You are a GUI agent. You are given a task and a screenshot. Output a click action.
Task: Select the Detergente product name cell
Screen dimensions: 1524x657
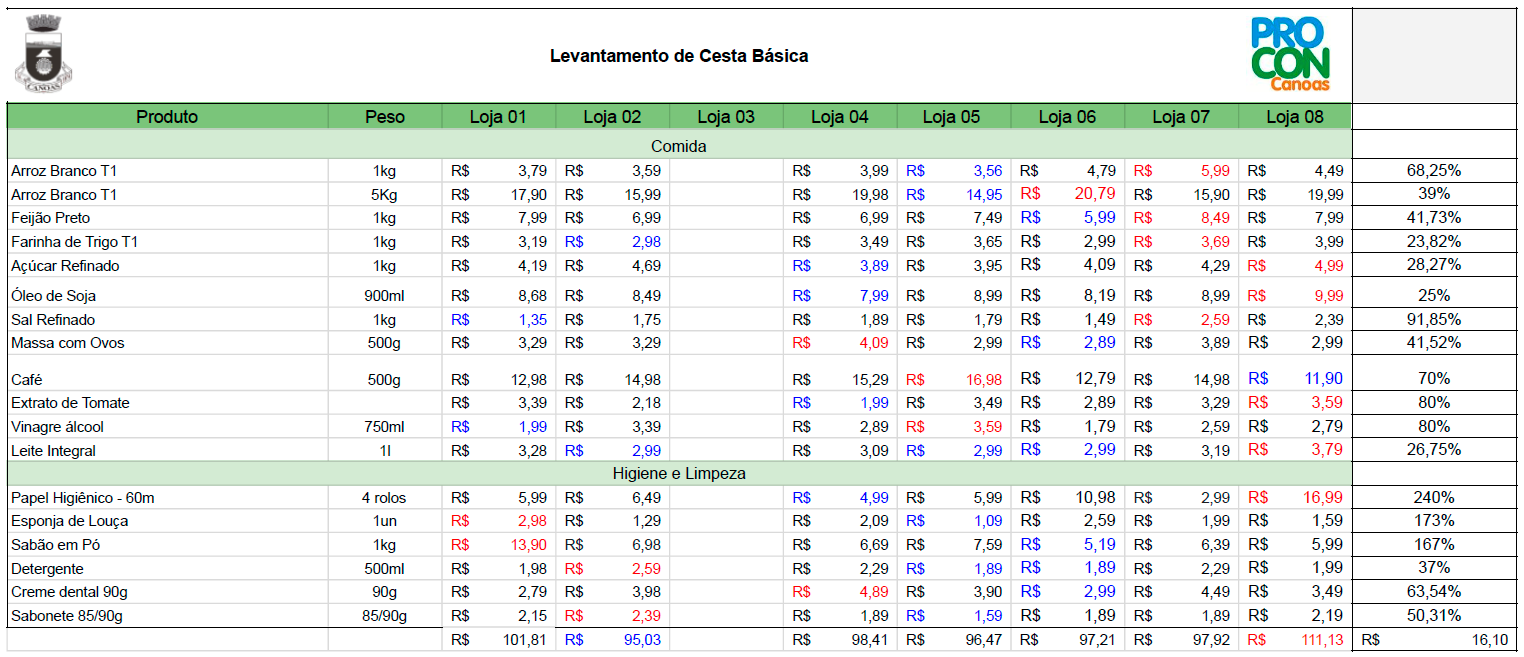[46, 569]
